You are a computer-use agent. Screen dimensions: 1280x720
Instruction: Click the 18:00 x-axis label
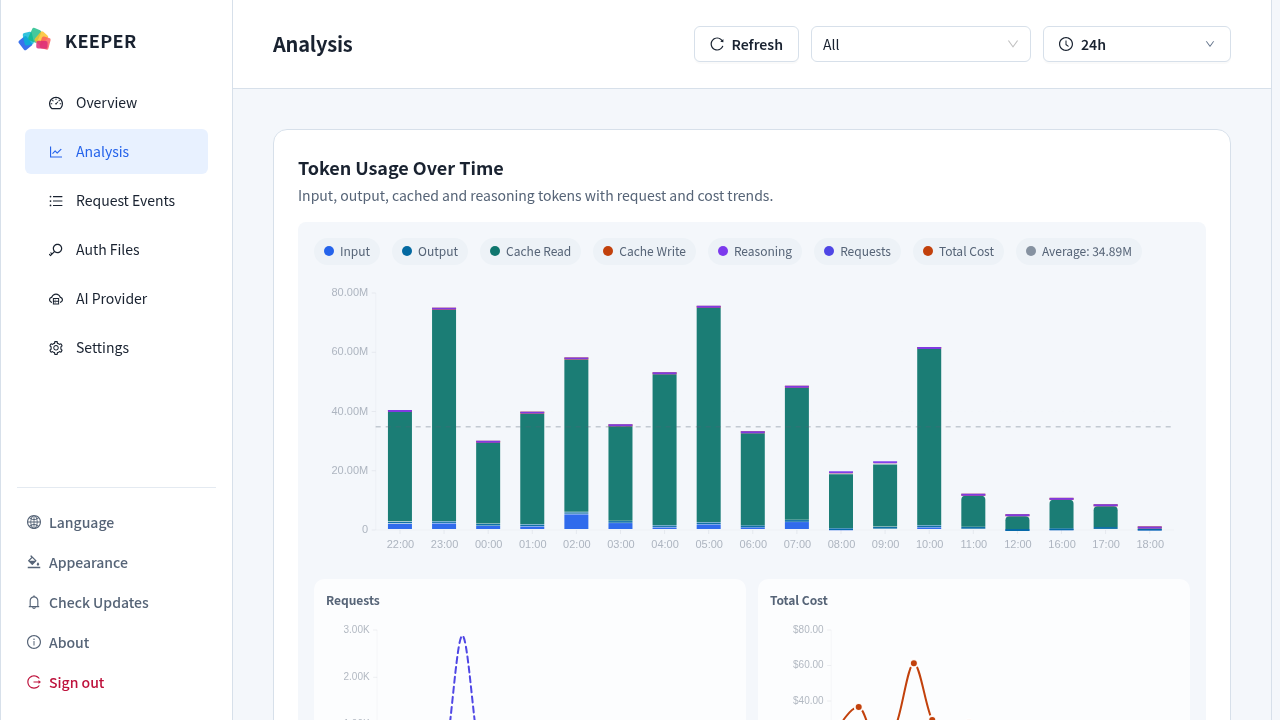(x=1150, y=544)
